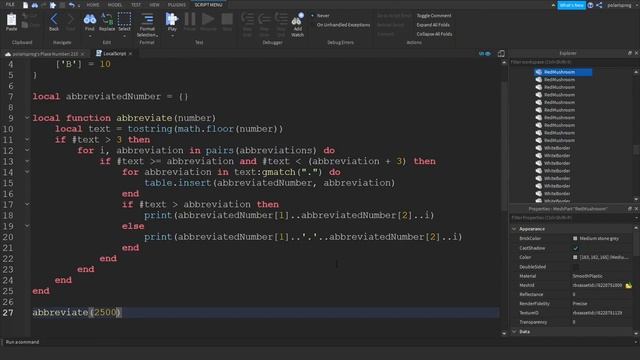Switch to the VIEW ribbon tab
Viewport: 640px width, 360px height.
pyautogui.click(x=154, y=5)
